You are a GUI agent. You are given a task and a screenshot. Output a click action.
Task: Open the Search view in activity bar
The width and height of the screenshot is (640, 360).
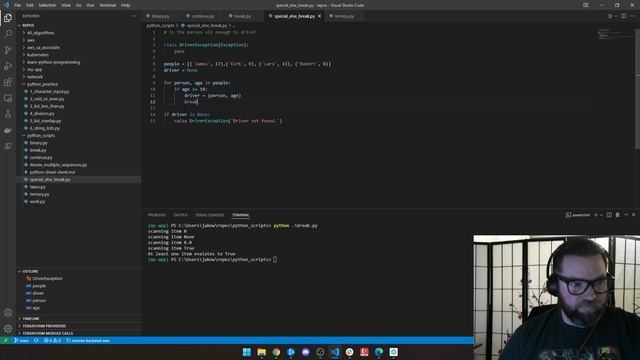8,34
